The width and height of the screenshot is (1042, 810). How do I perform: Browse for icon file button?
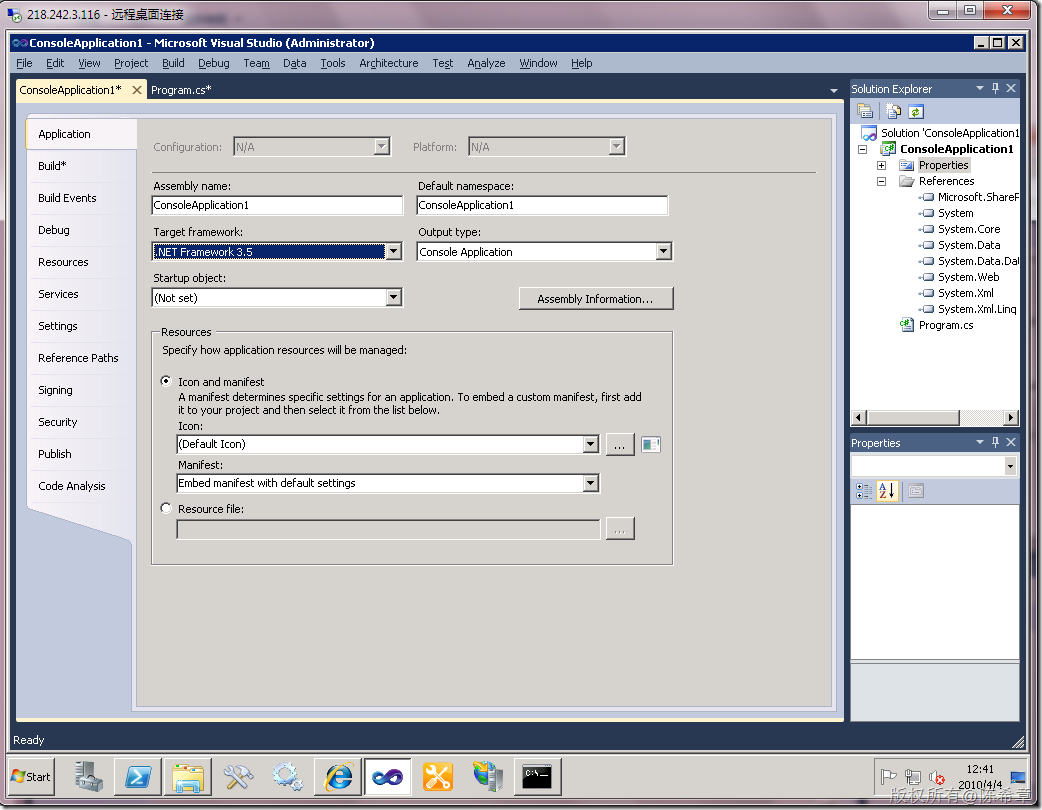coord(619,445)
